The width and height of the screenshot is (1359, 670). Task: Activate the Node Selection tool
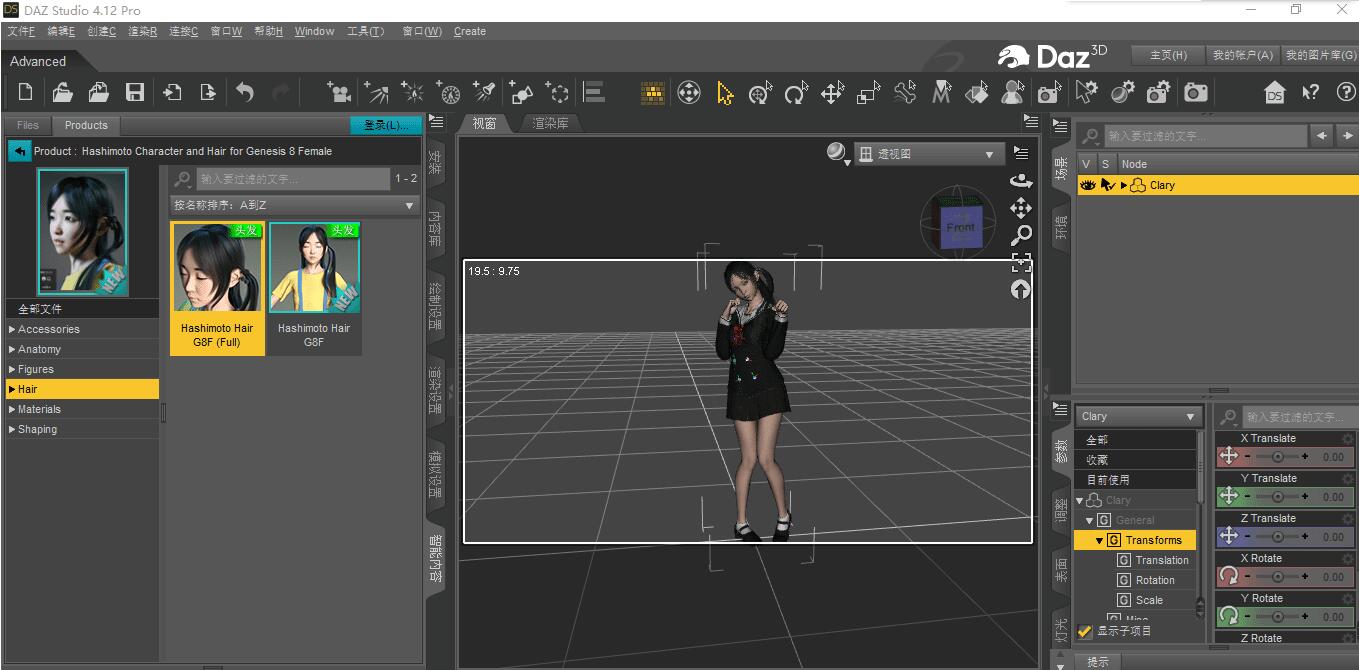726,92
